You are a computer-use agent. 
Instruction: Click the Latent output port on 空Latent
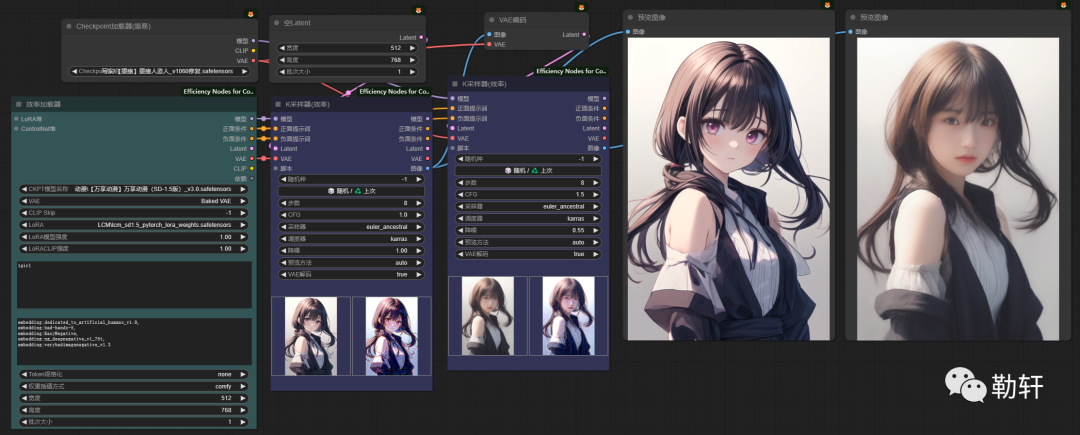click(422, 38)
